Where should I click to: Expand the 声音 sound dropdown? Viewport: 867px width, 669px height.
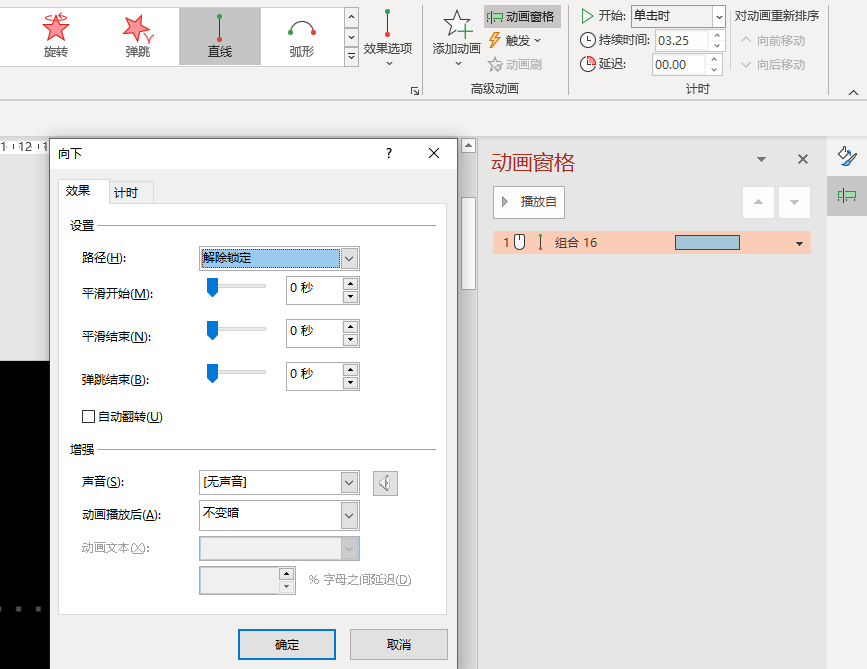pyautogui.click(x=349, y=483)
